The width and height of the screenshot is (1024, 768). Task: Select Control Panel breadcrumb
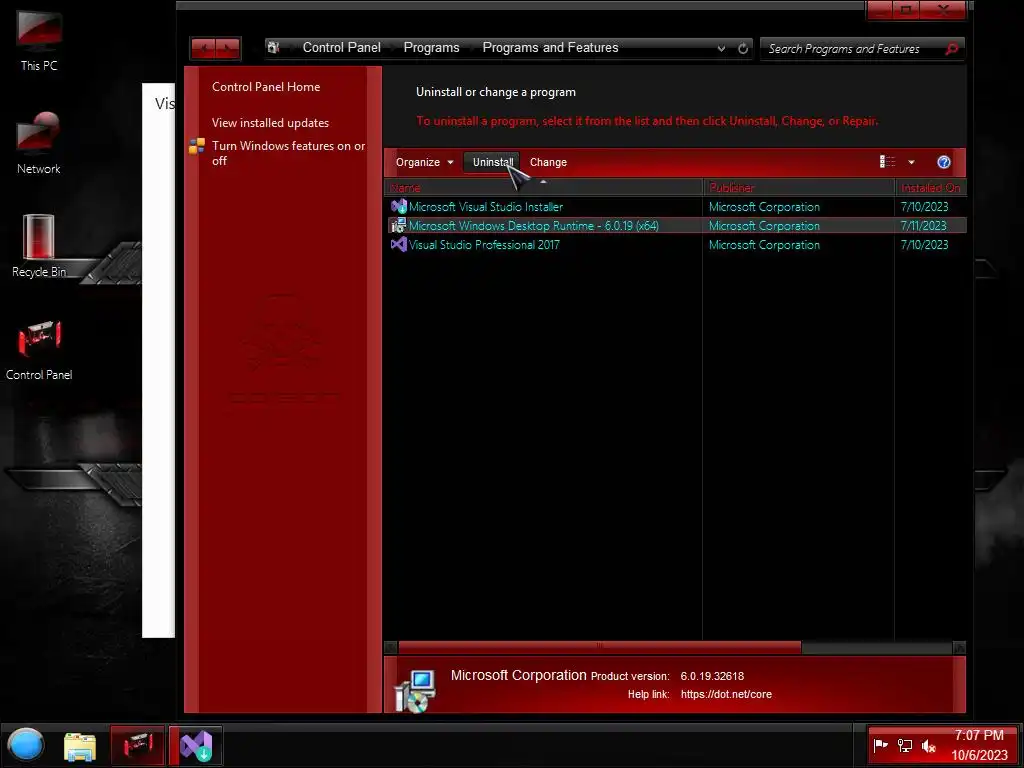coord(342,48)
